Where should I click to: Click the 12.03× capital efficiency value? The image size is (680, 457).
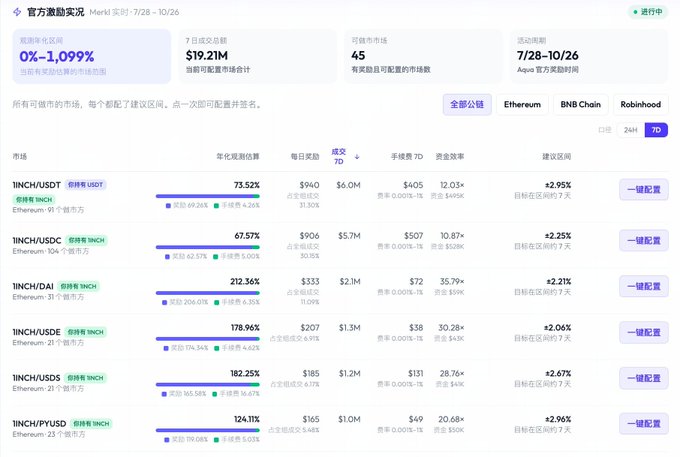[x=452, y=185]
